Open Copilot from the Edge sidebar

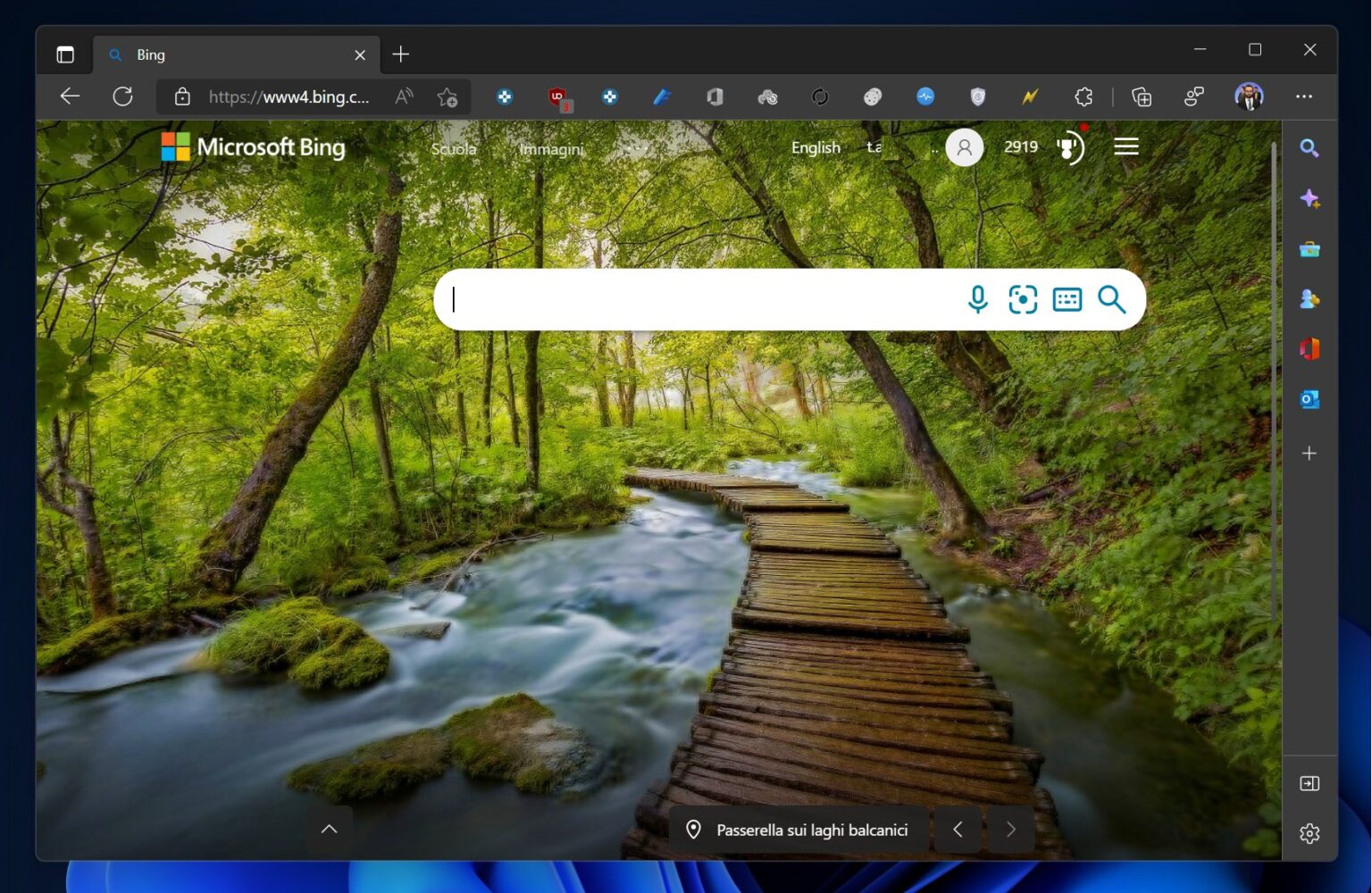(x=1309, y=198)
